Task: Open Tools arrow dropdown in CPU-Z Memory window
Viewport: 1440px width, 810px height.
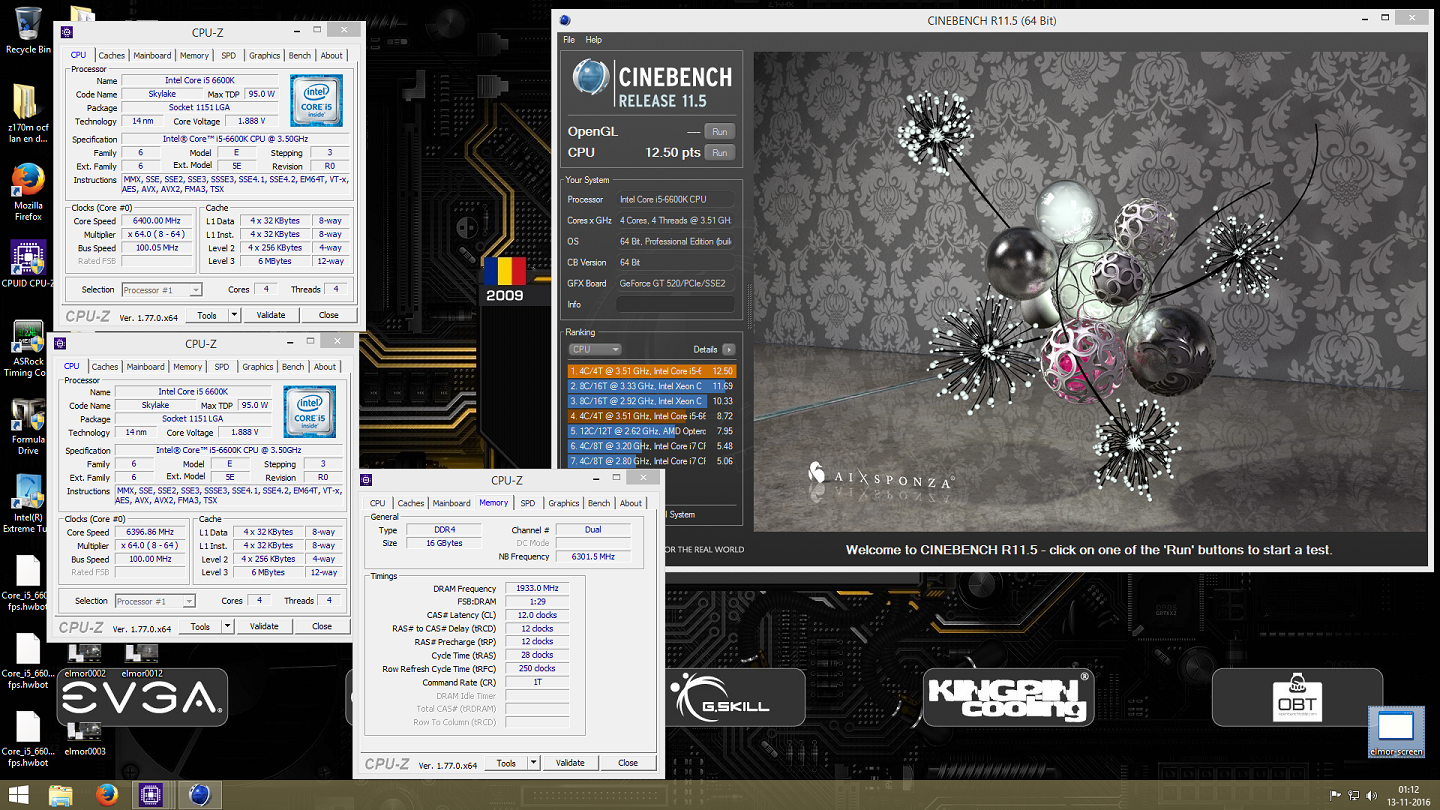Action: click(534, 762)
